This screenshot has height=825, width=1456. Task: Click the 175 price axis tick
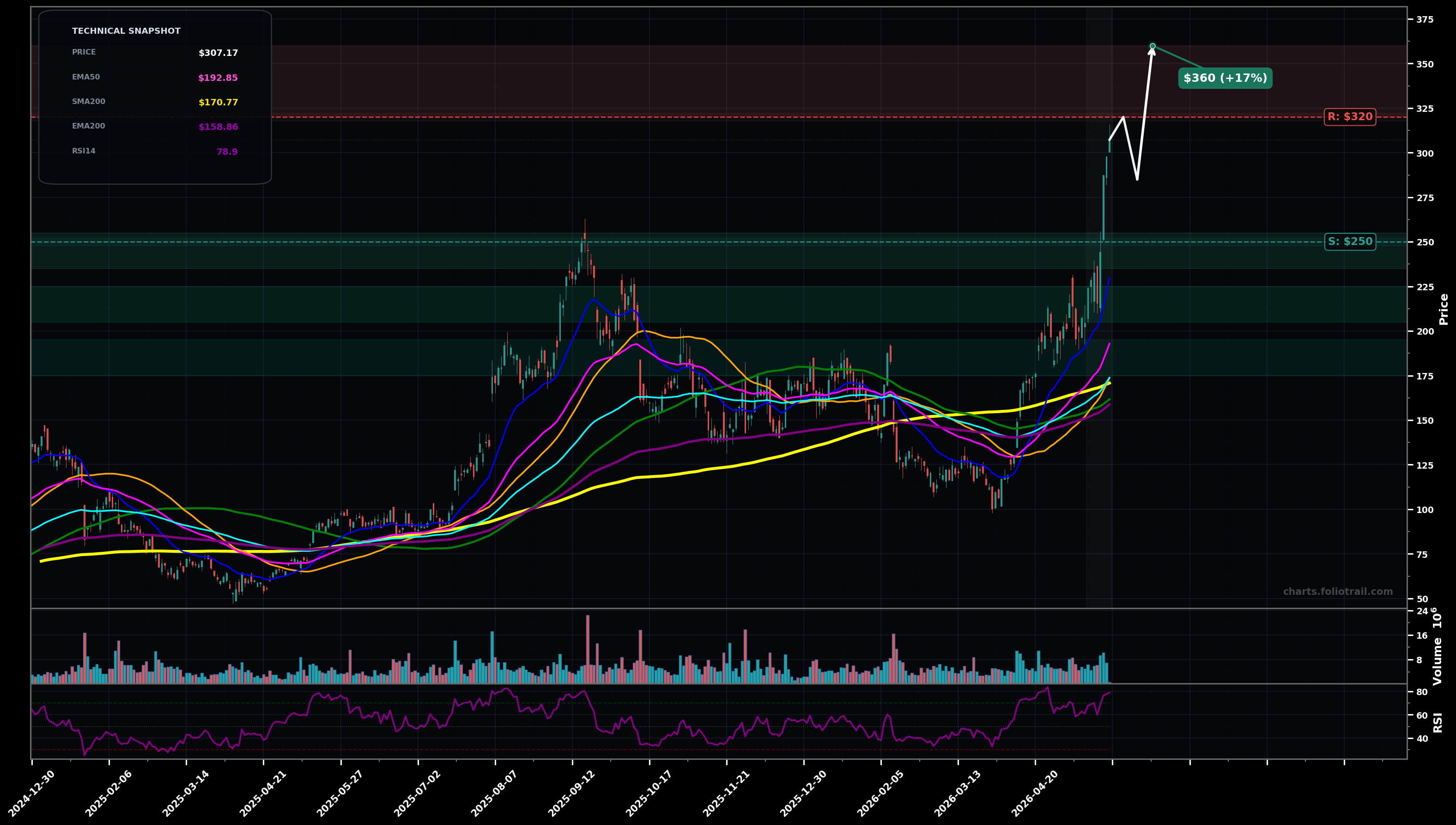[x=1425, y=376]
